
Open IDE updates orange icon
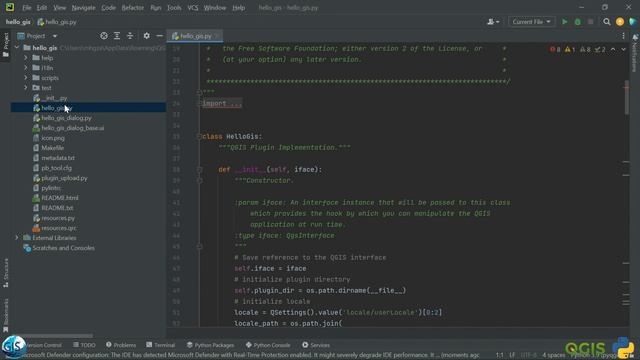(x=620, y=22)
